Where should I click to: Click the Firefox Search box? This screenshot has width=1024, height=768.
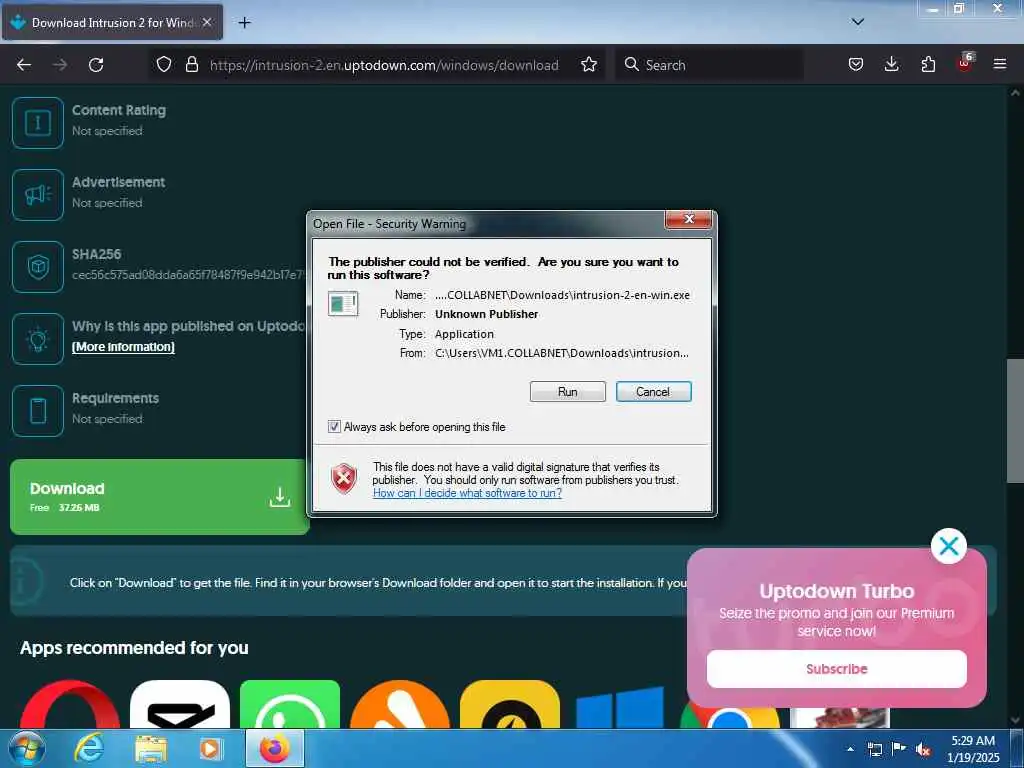point(709,65)
